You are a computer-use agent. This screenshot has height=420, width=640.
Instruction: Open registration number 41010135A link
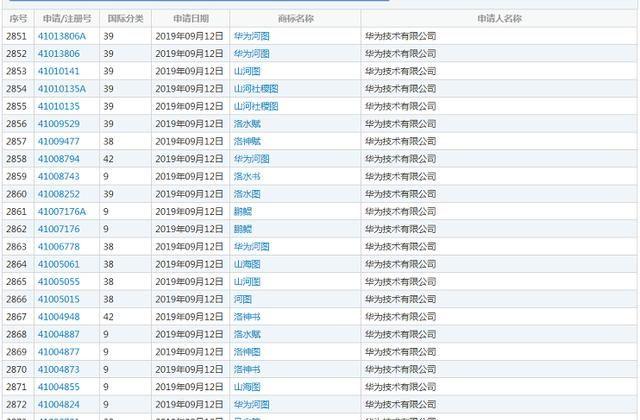click(62, 89)
